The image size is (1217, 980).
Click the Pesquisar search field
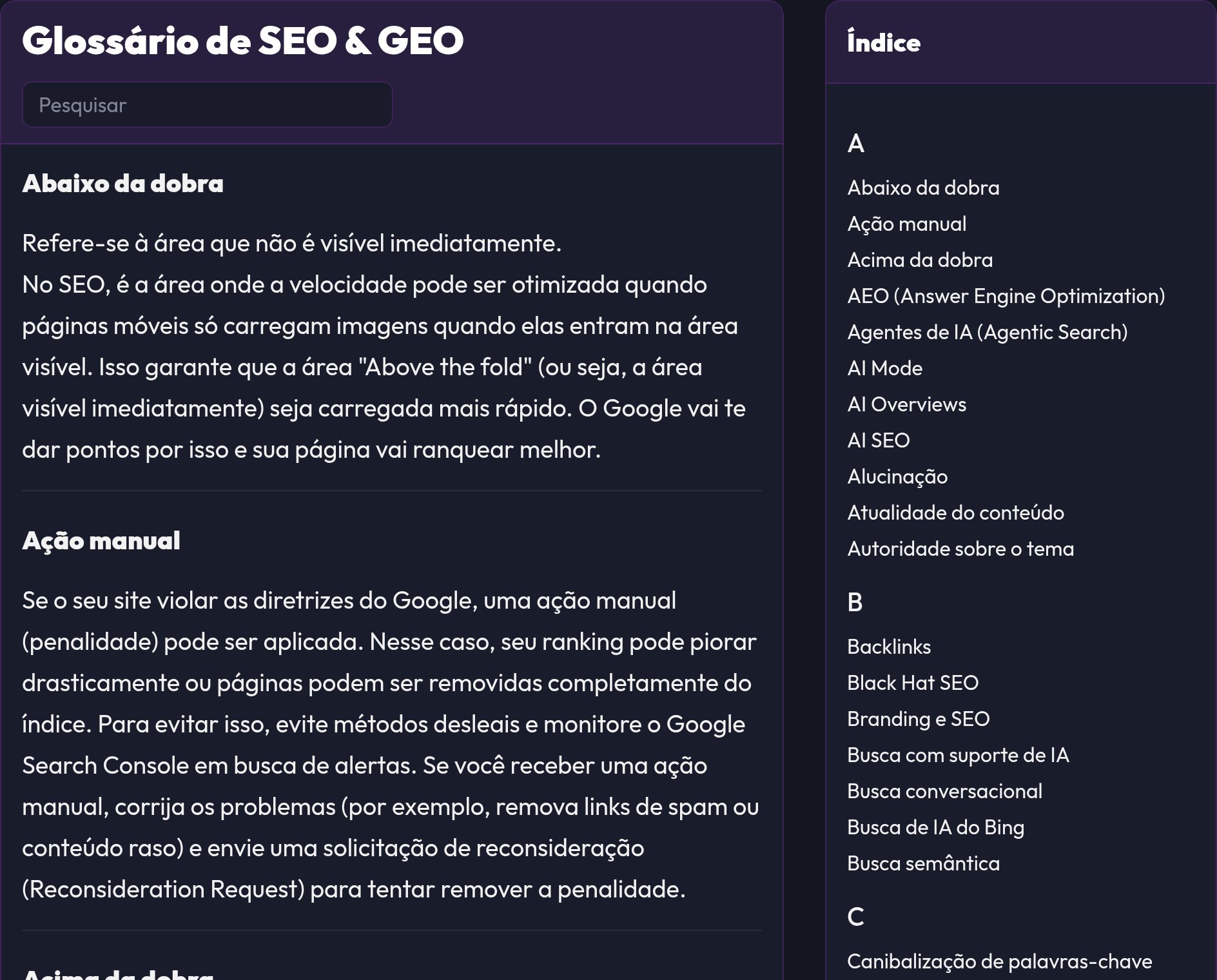tap(207, 104)
